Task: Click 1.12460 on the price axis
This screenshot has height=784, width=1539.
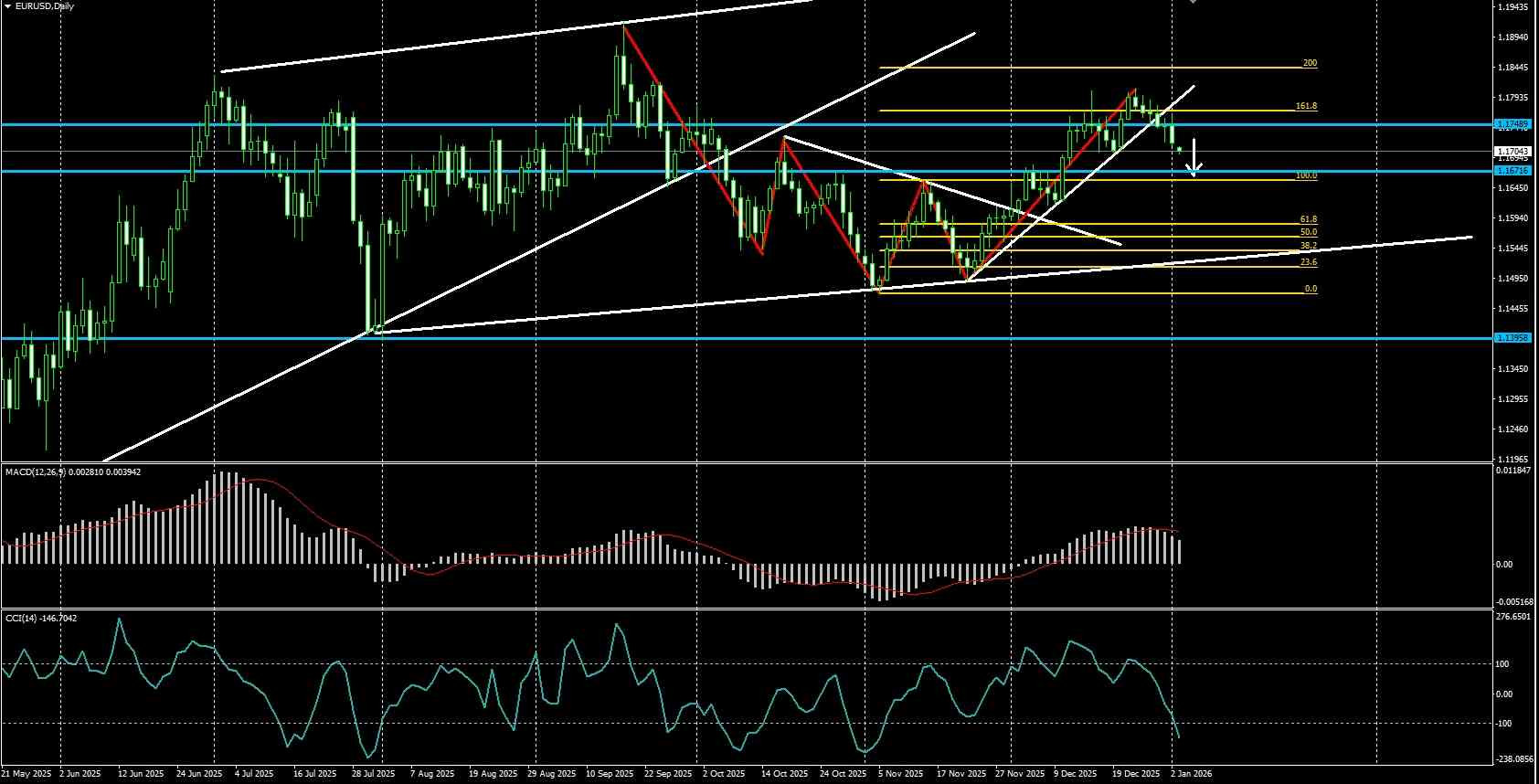Action: 1515,429
